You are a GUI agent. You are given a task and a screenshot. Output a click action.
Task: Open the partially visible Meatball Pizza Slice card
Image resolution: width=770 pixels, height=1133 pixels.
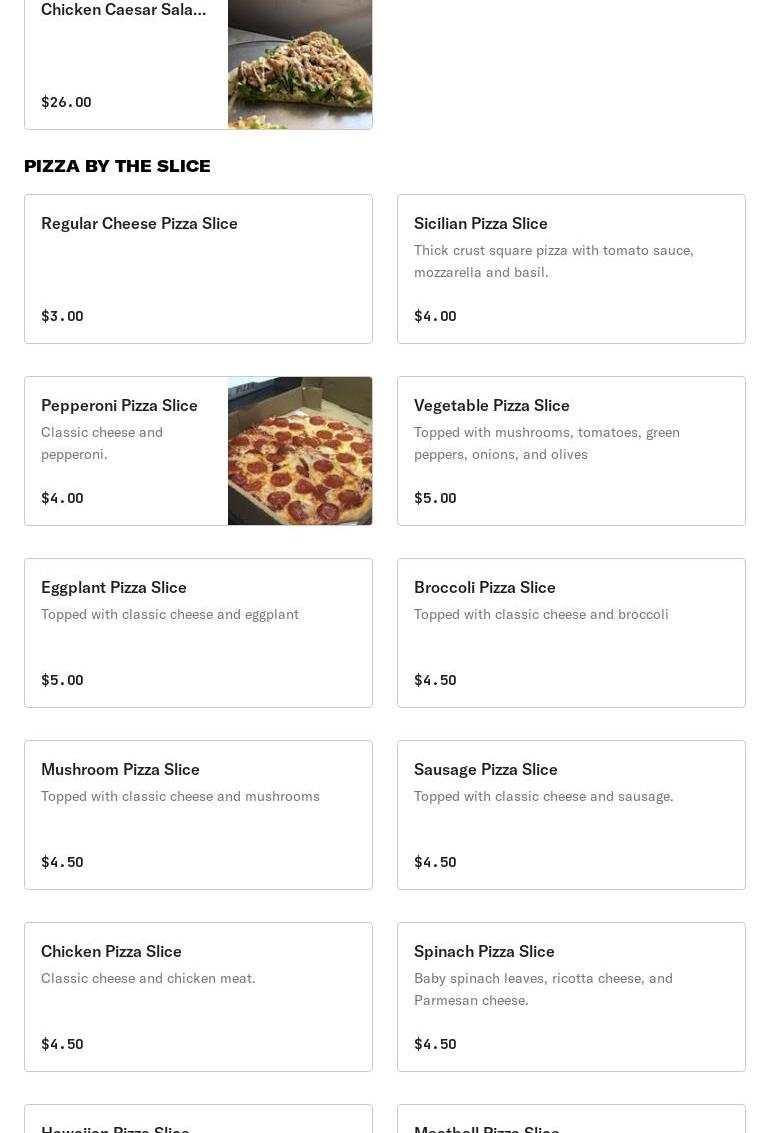click(571, 1119)
